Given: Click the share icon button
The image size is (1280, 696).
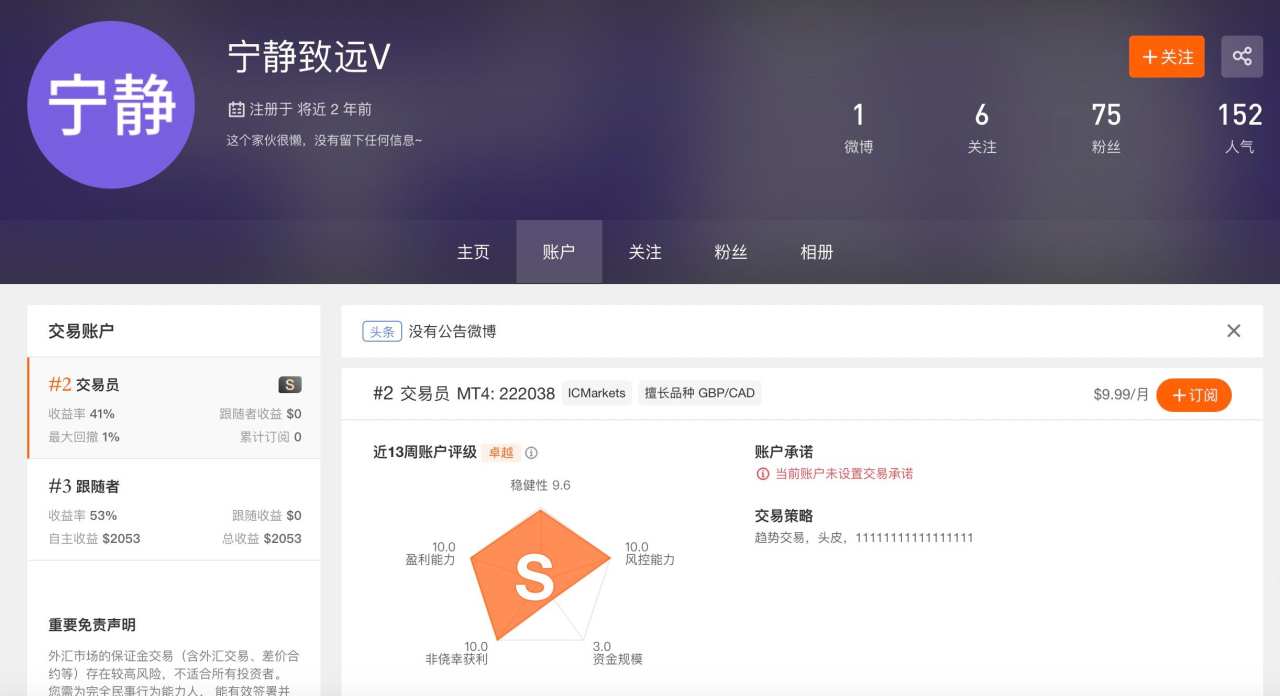Looking at the screenshot, I should click(x=1242, y=57).
